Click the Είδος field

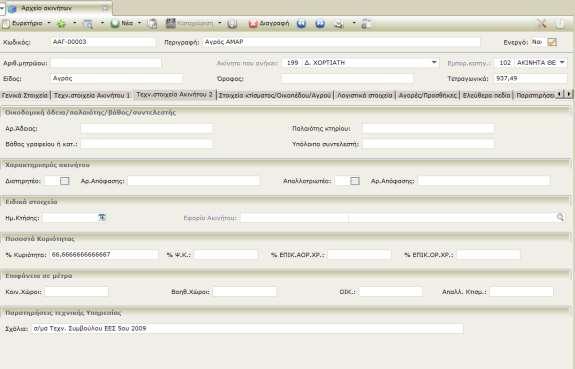tap(116, 78)
